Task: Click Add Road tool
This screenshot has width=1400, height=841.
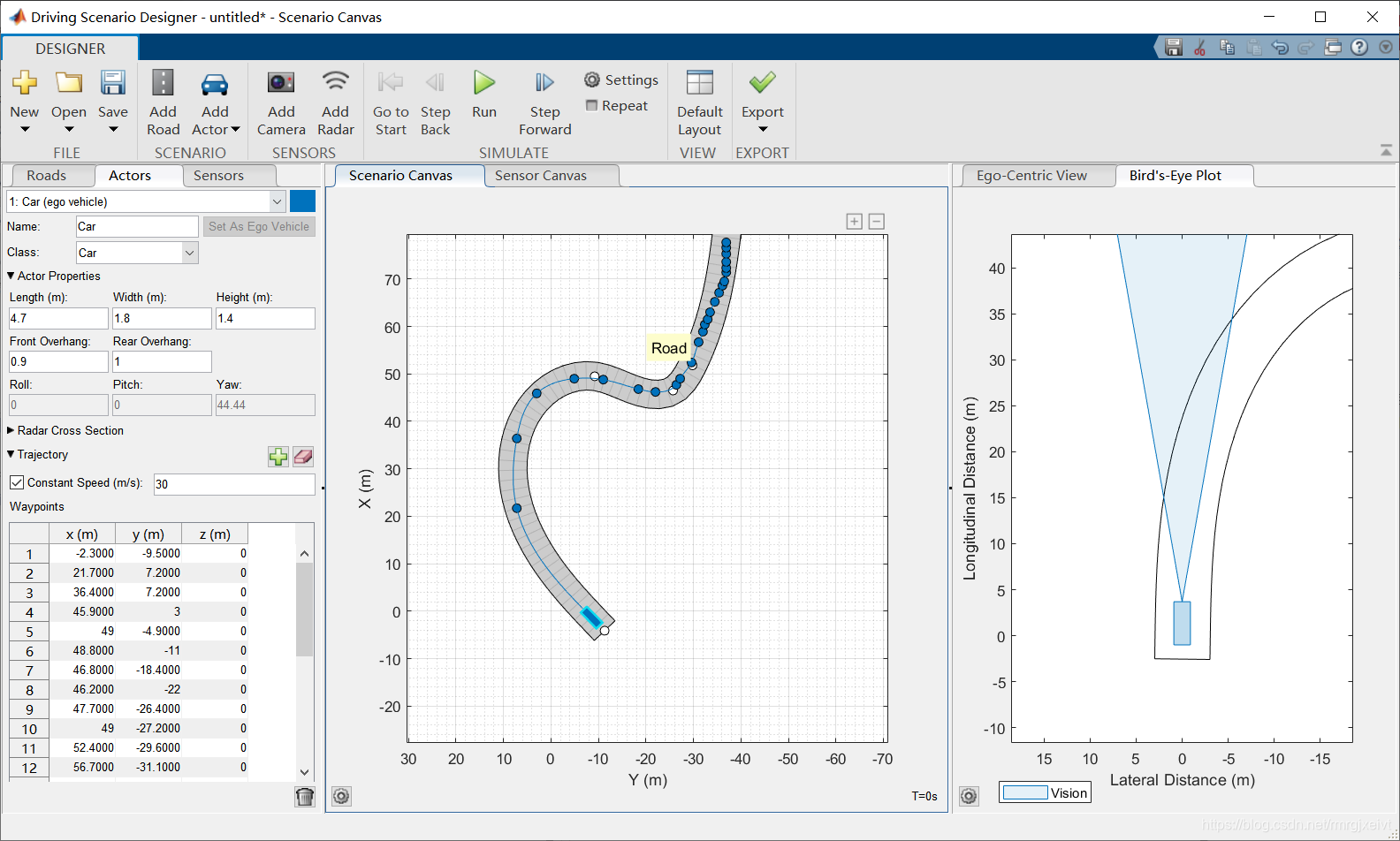Action: pyautogui.click(x=163, y=102)
